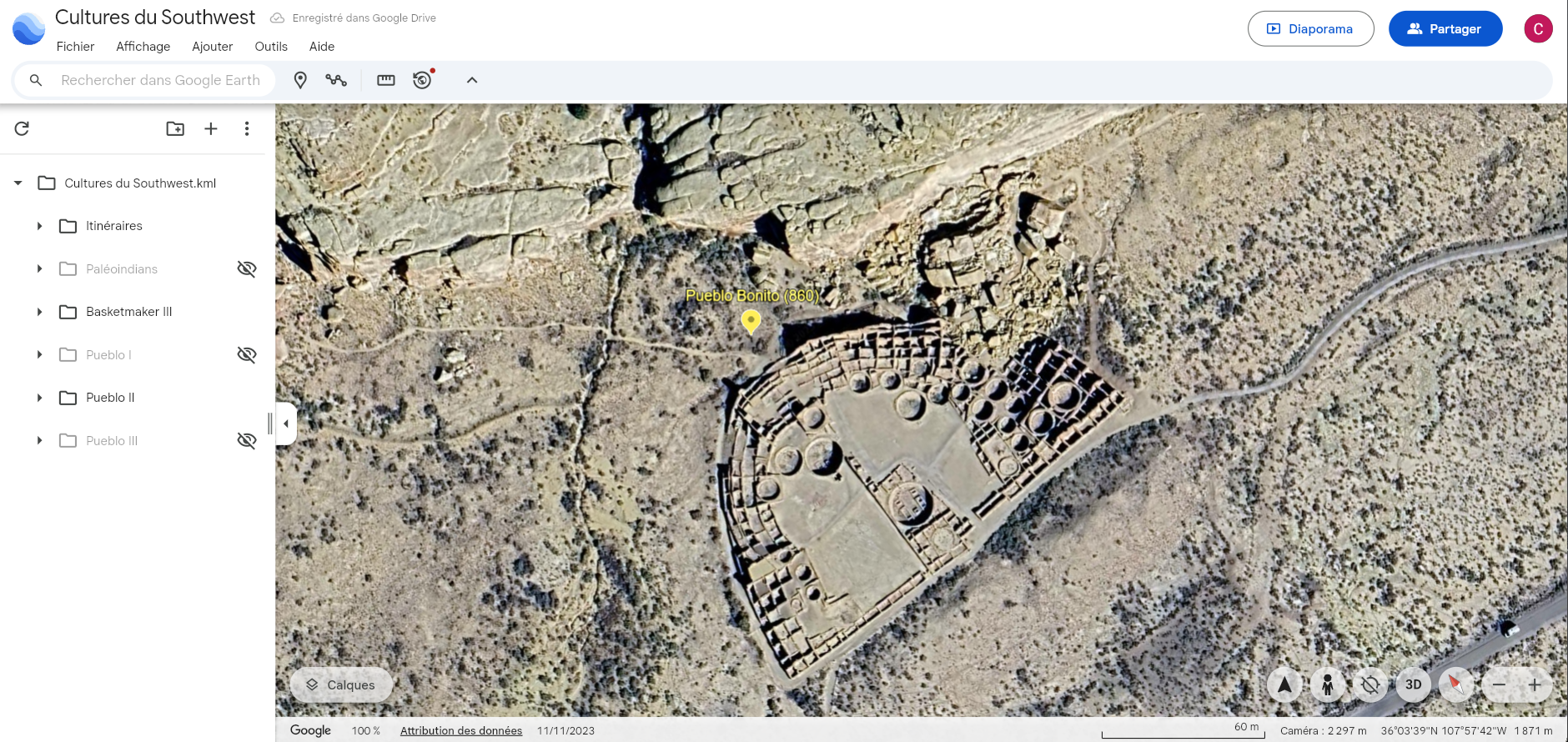Collapse the Cultures du Southwest.kml tree

pos(18,183)
